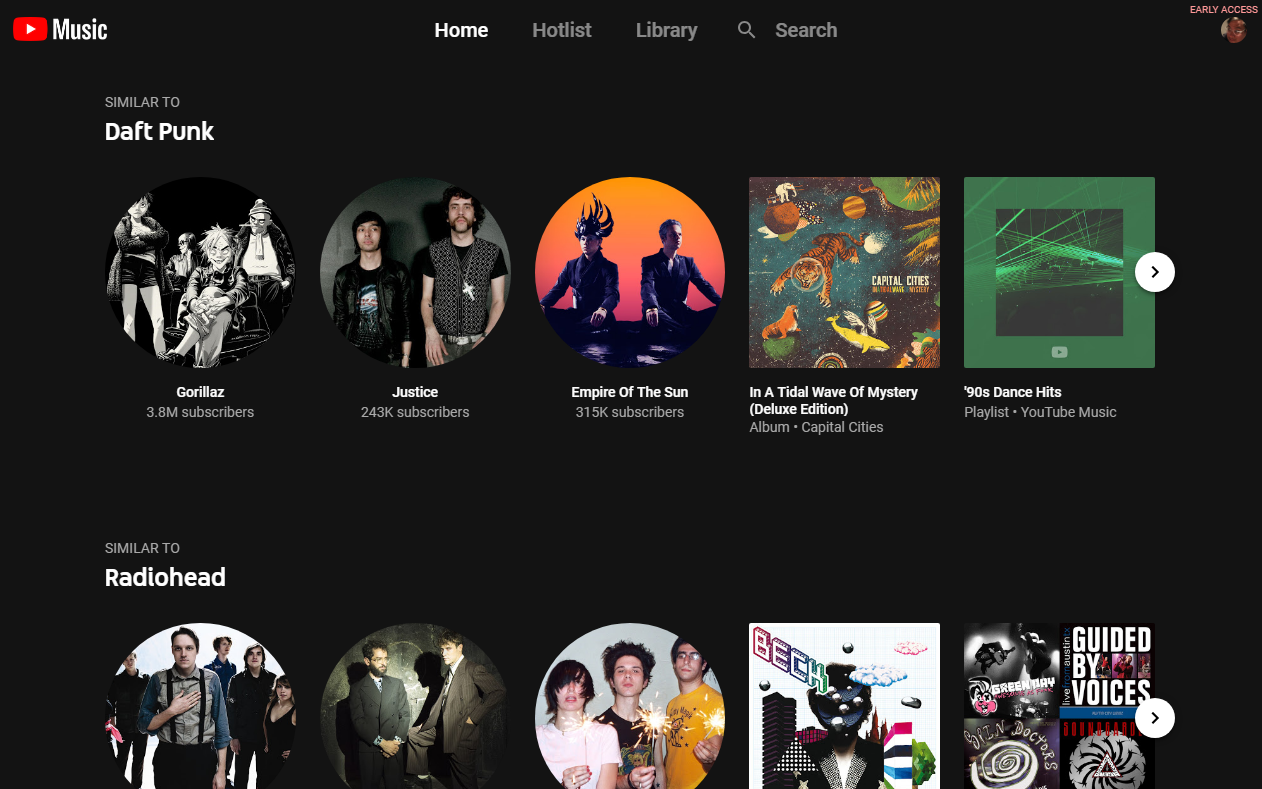Focus the Search field
This screenshot has height=789, width=1262.
click(x=806, y=30)
